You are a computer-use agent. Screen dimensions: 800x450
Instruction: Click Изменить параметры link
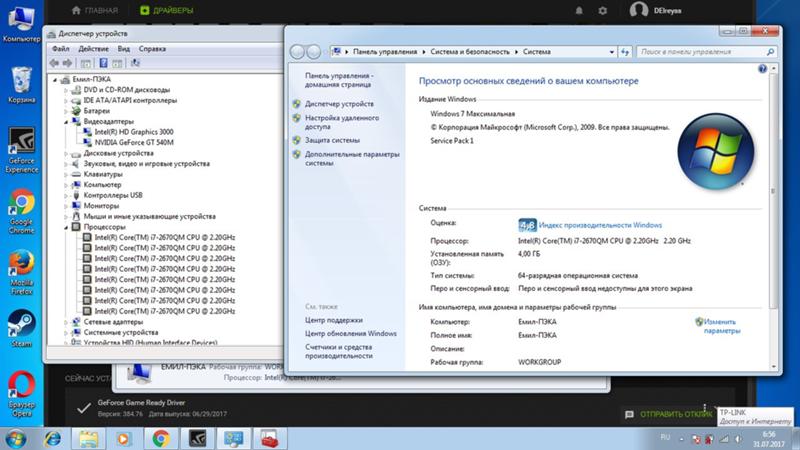[721, 326]
